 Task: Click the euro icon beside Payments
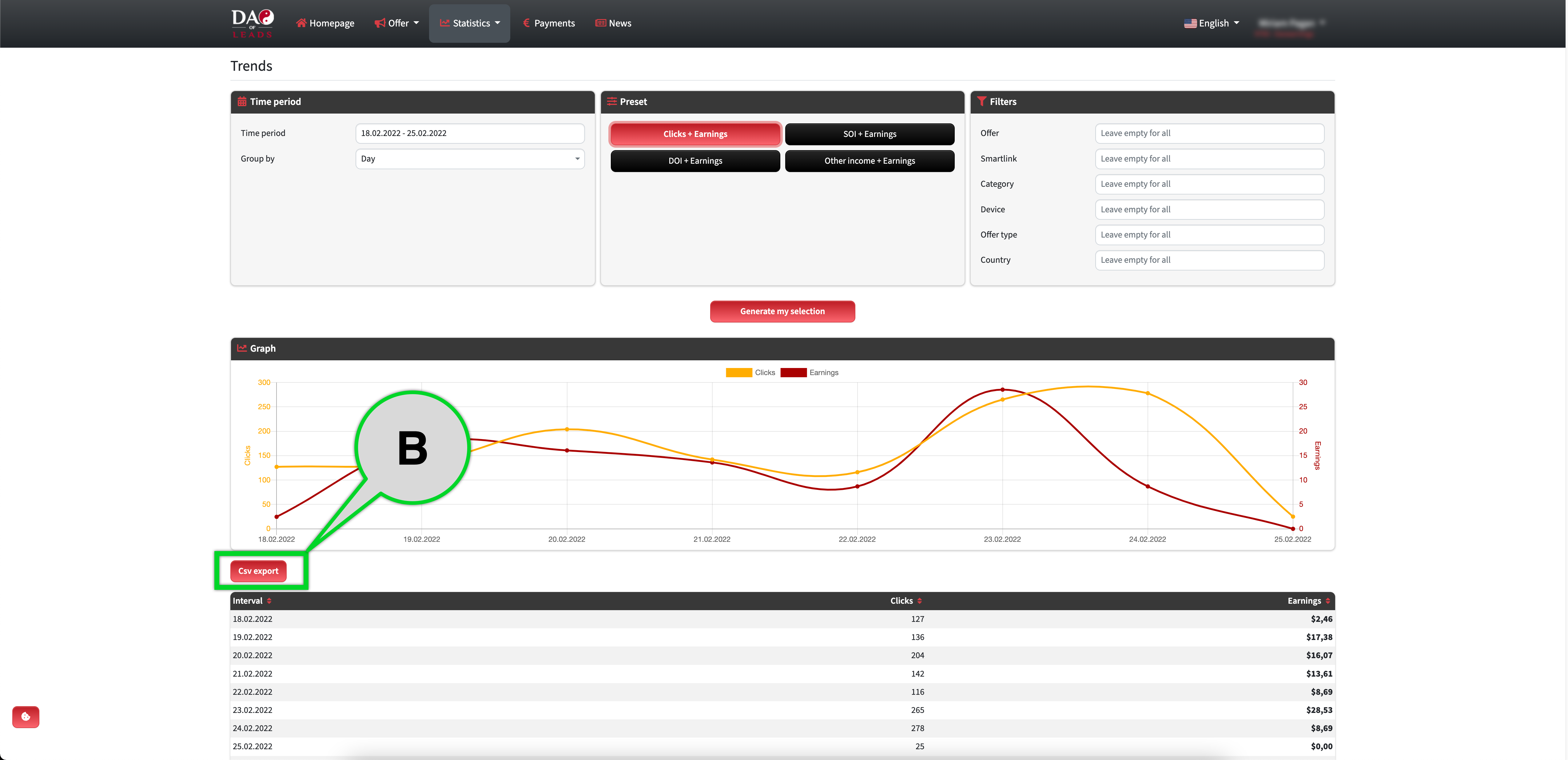point(526,23)
